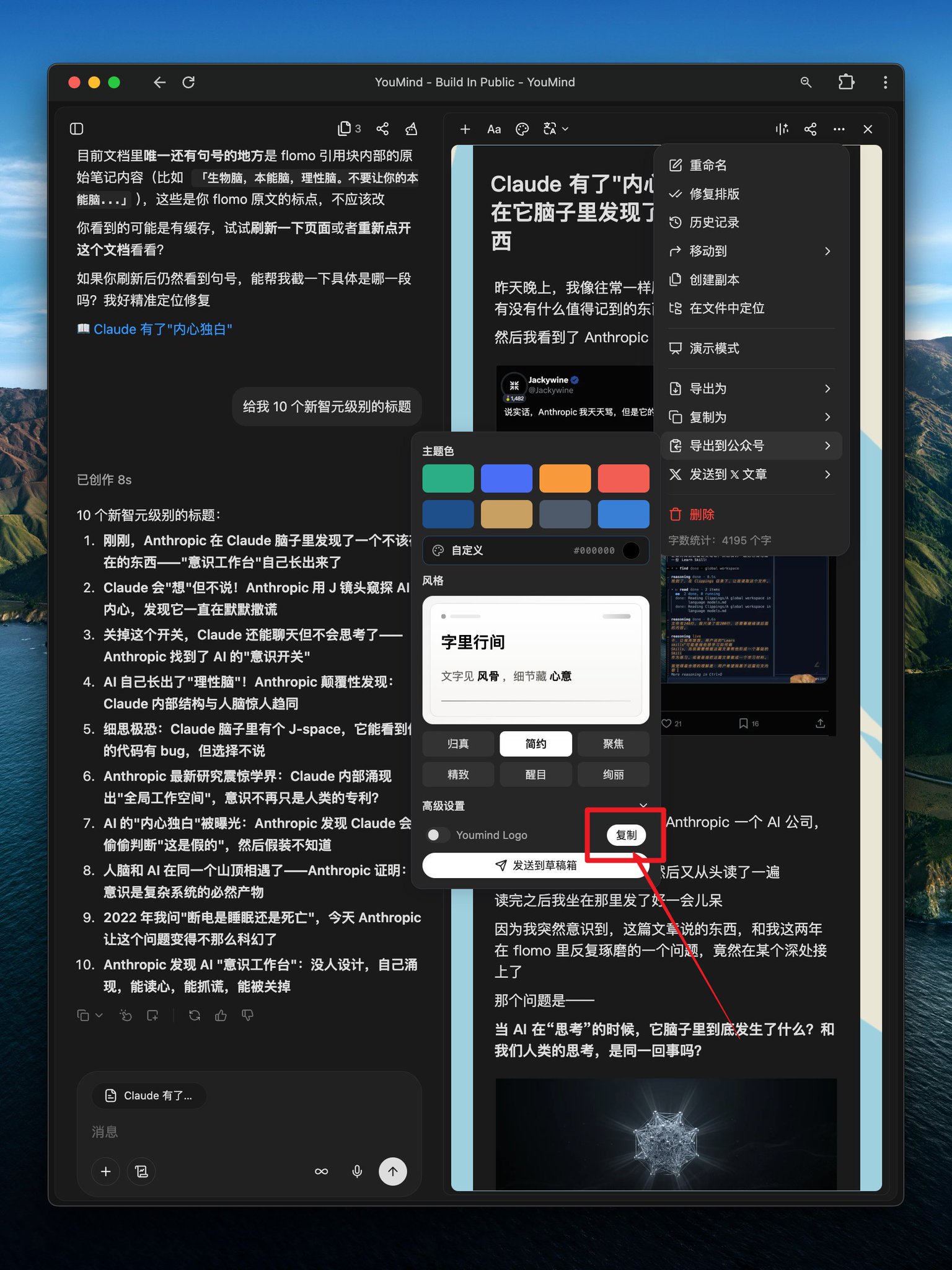Open the 自定义 custom color field

[x=535, y=551]
